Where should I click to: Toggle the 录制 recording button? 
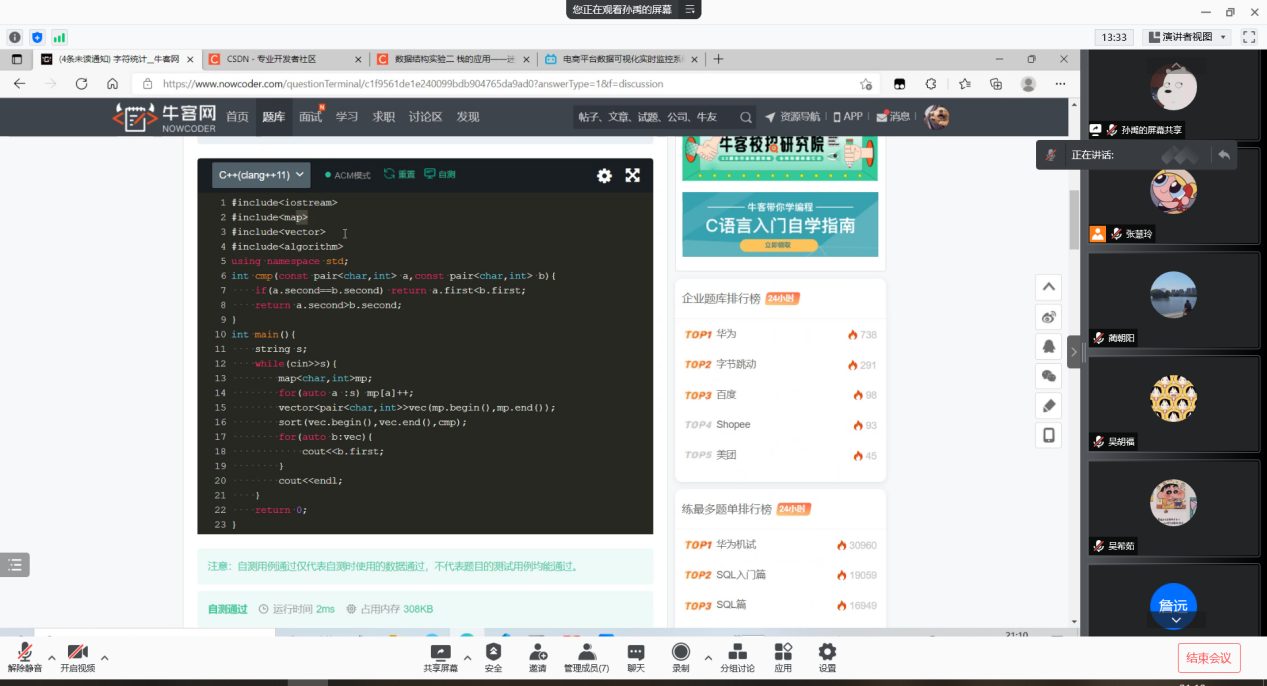click(680, 656)
